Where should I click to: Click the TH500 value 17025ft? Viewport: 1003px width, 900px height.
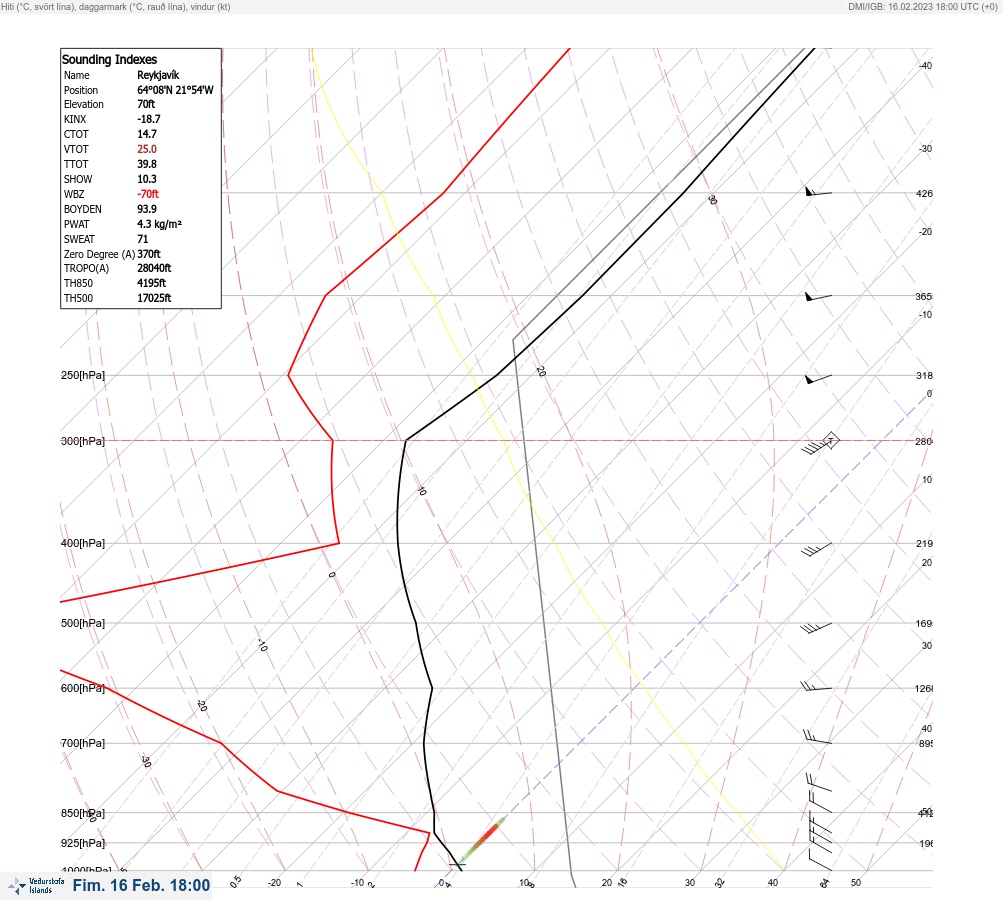pyautogui.click(x=154, y=298)
